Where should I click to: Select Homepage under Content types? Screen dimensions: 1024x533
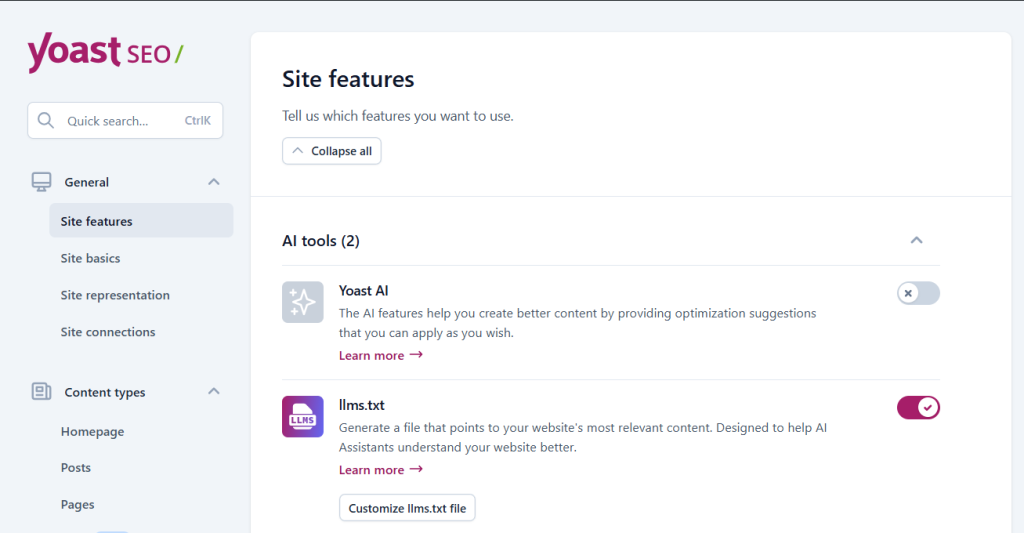[92, 432]
